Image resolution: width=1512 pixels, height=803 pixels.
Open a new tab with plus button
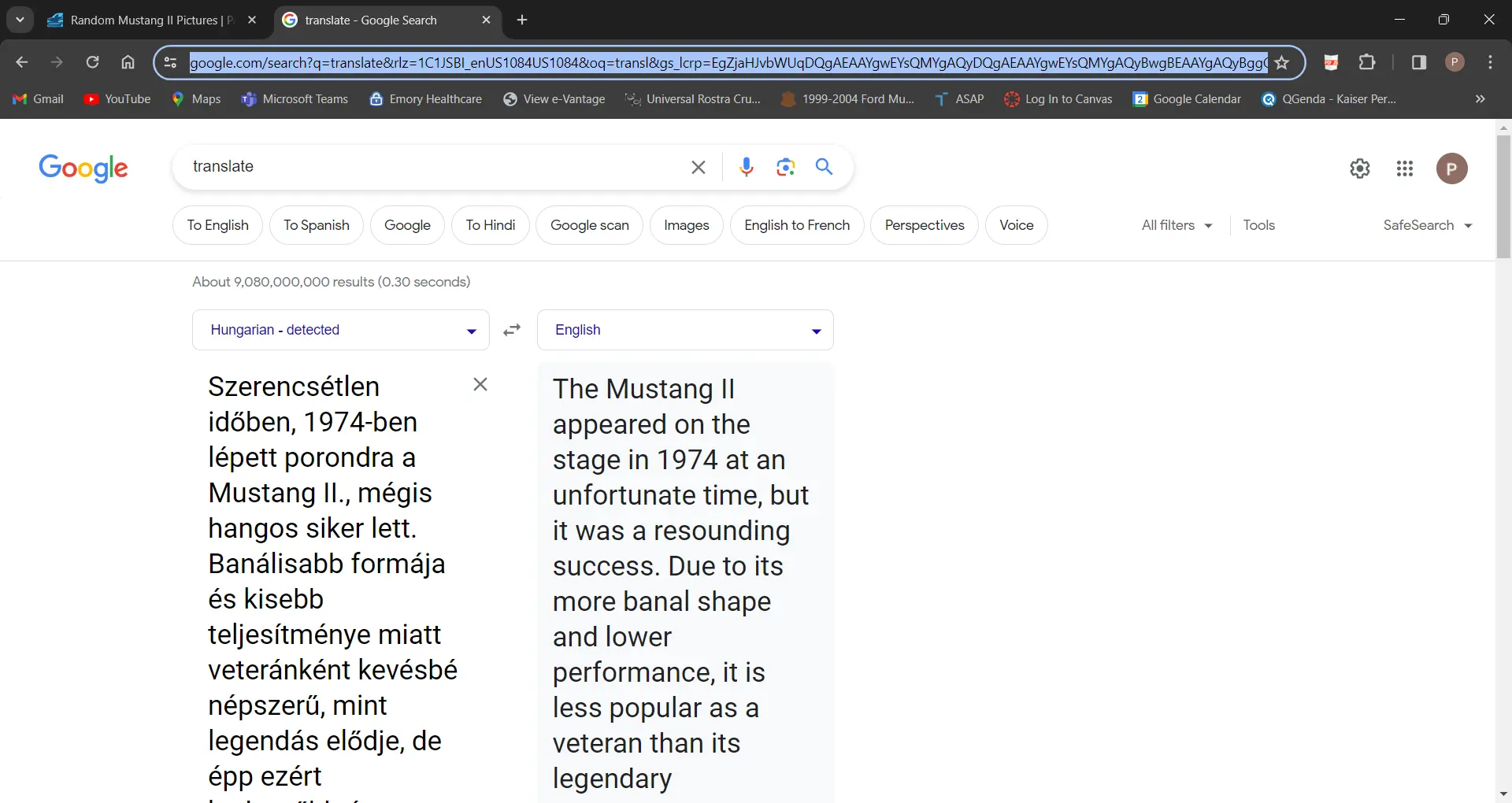pos(522,20)
